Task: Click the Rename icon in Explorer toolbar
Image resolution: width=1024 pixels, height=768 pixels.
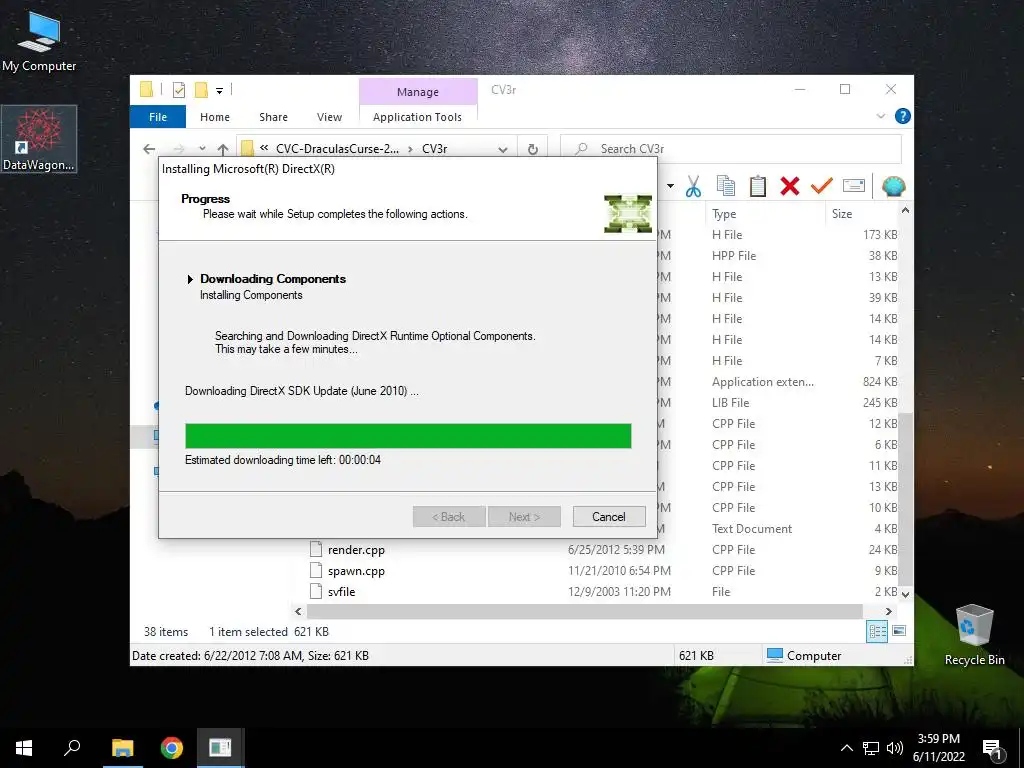Action: point(854,186)
